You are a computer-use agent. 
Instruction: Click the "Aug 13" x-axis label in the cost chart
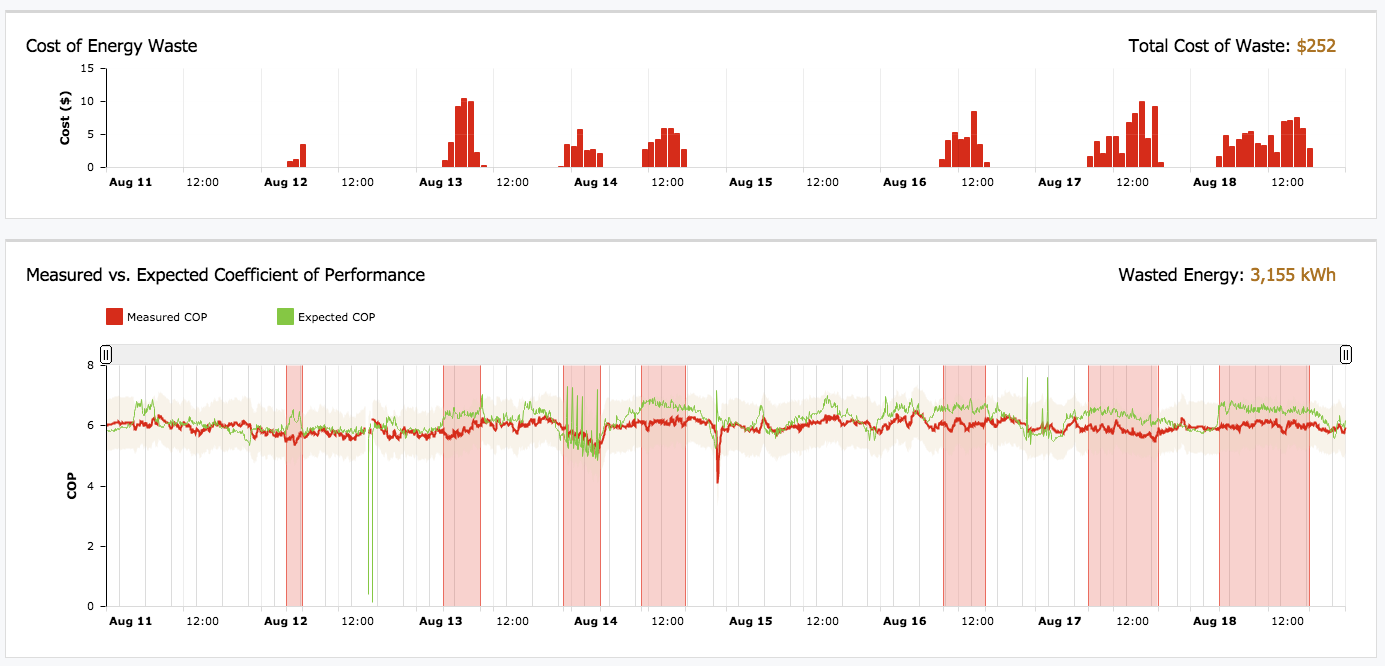(440, 183)
